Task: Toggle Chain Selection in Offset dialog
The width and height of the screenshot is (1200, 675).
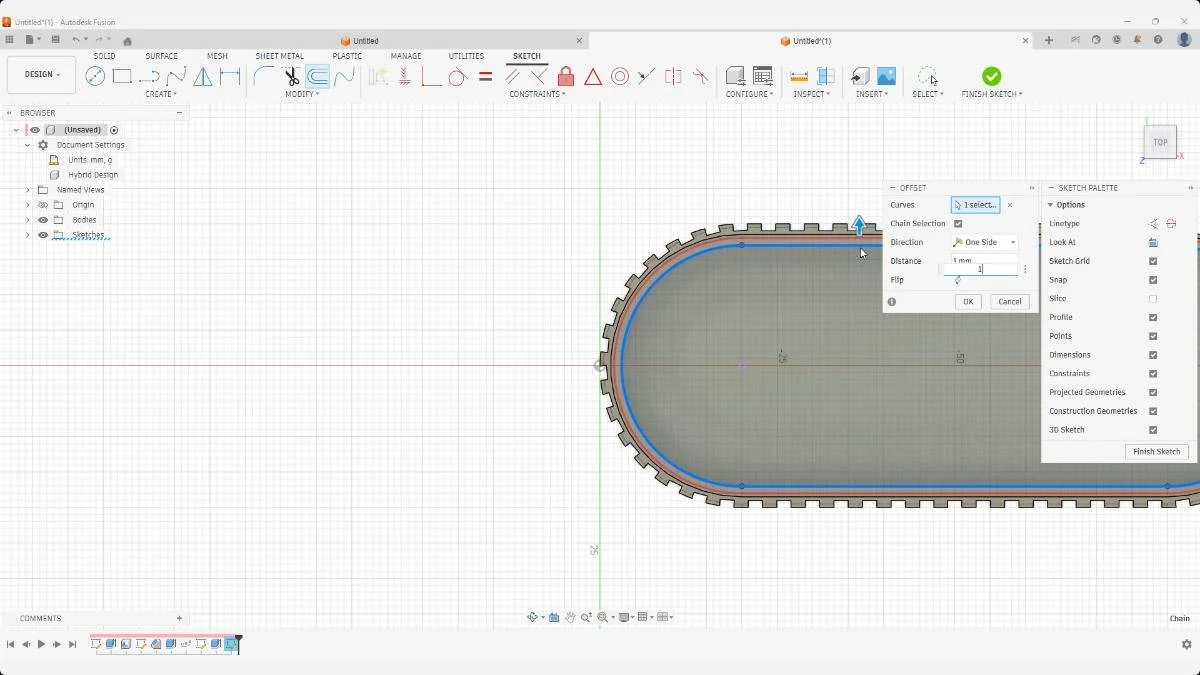Action: pyautogui.click(x=958, y=223)
